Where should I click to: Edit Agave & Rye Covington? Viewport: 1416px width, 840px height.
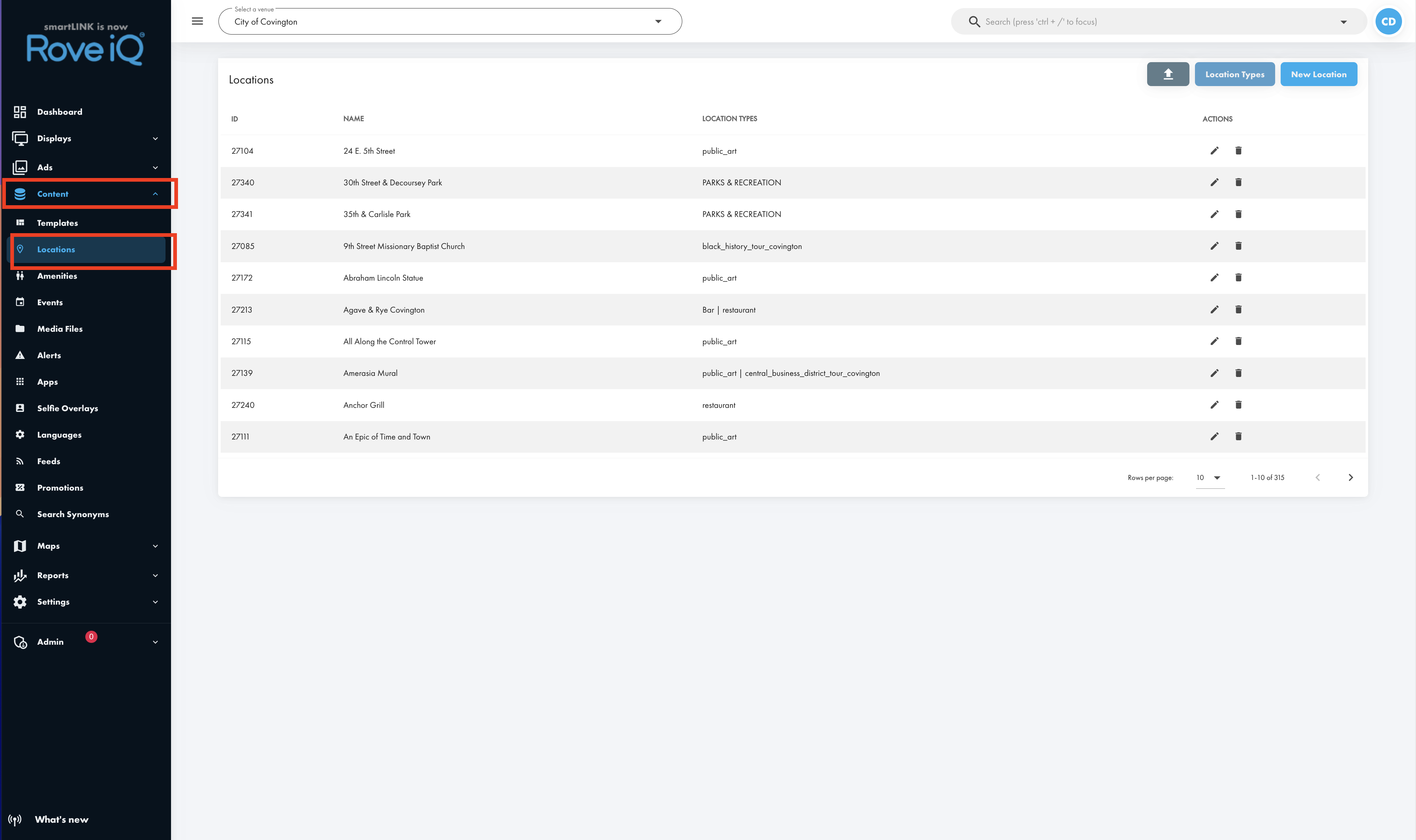click(x=1214, y=310)
